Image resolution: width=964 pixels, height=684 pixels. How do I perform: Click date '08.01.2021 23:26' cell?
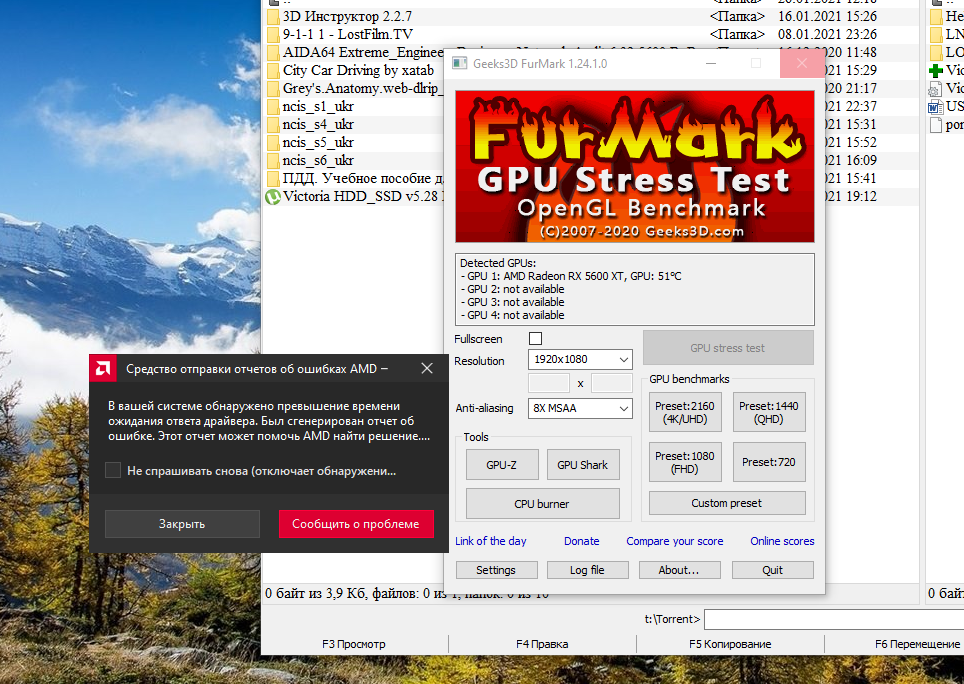pyautogui.click(x=828, y=34)
